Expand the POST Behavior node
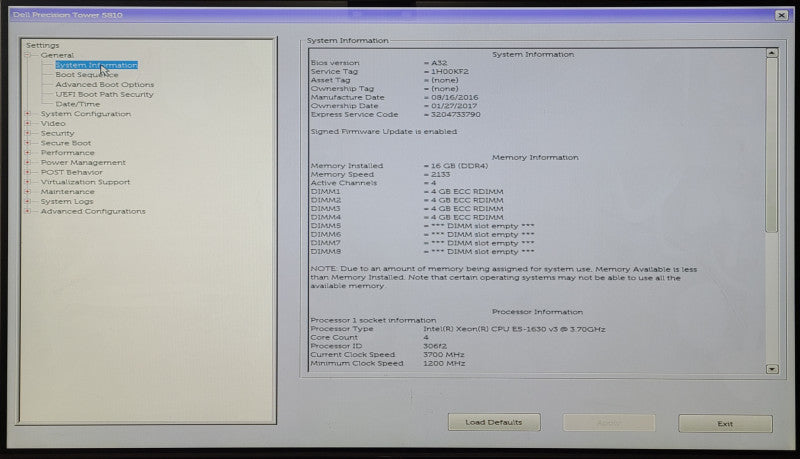The image size is (800, 459). coord(28,172)
